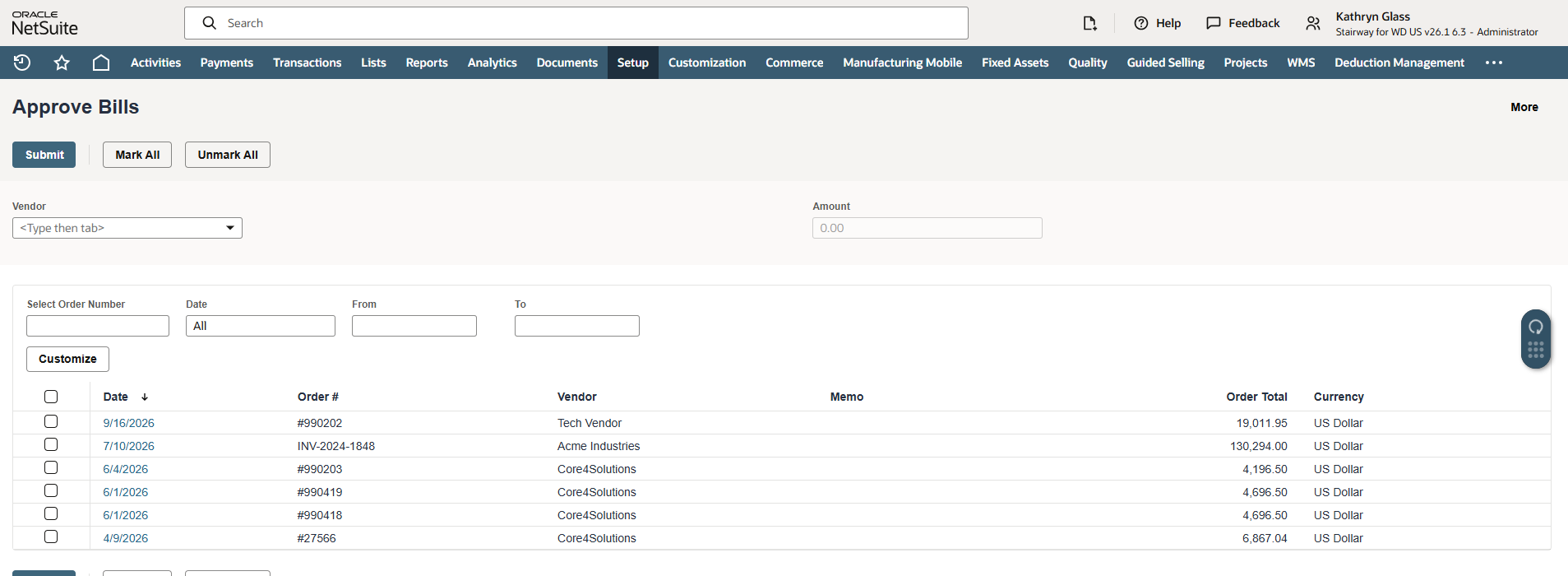Click the top Mark All button
Screen dimensions: 1568x576
137,155
